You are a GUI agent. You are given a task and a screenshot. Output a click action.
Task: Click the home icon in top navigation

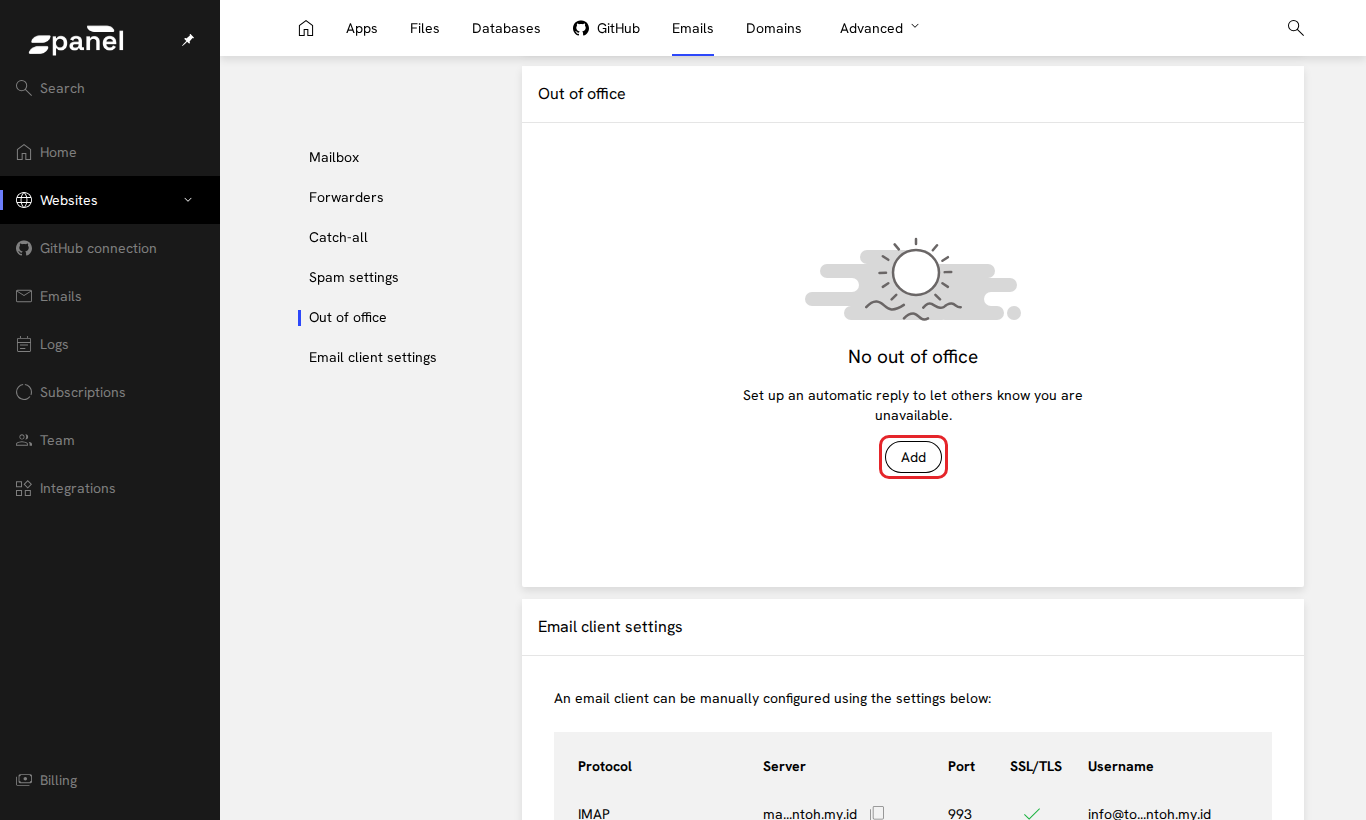306,28
